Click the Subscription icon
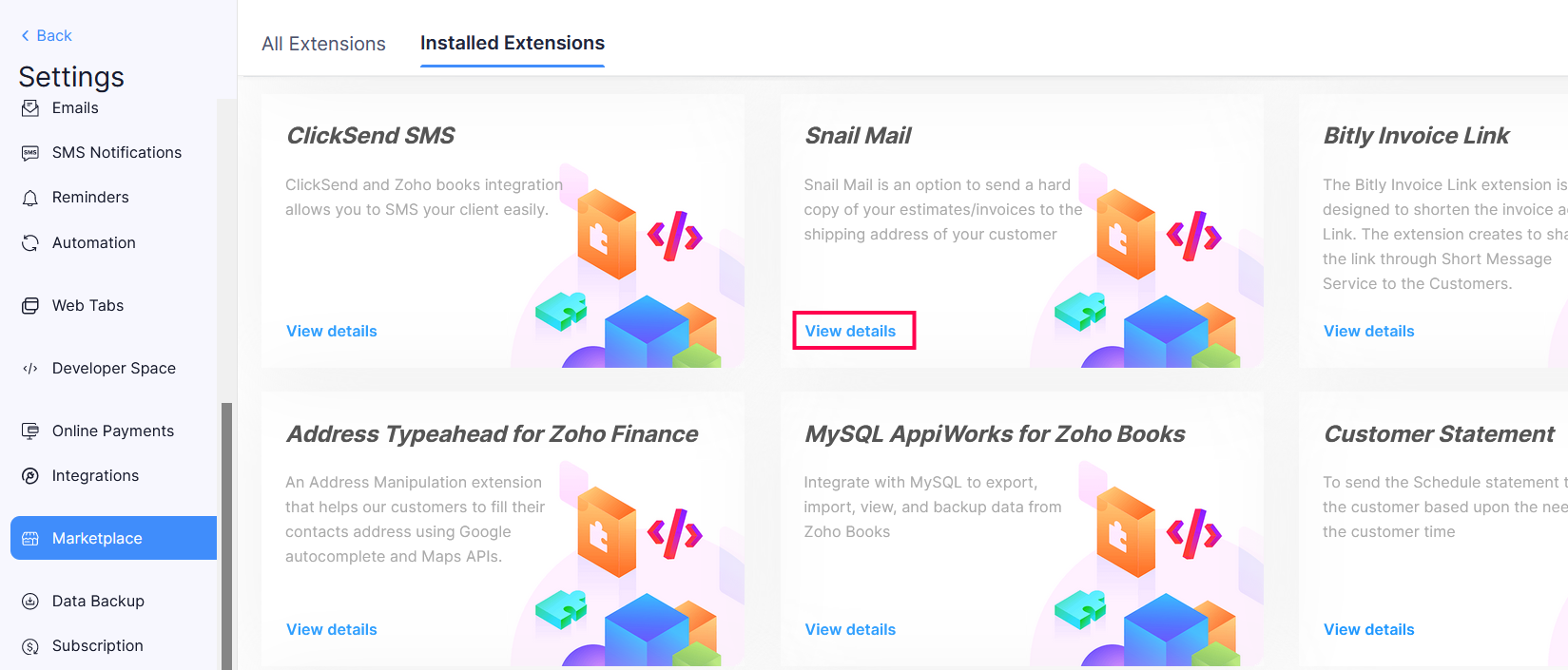1568x670 pixels. [x=29, y=645]
